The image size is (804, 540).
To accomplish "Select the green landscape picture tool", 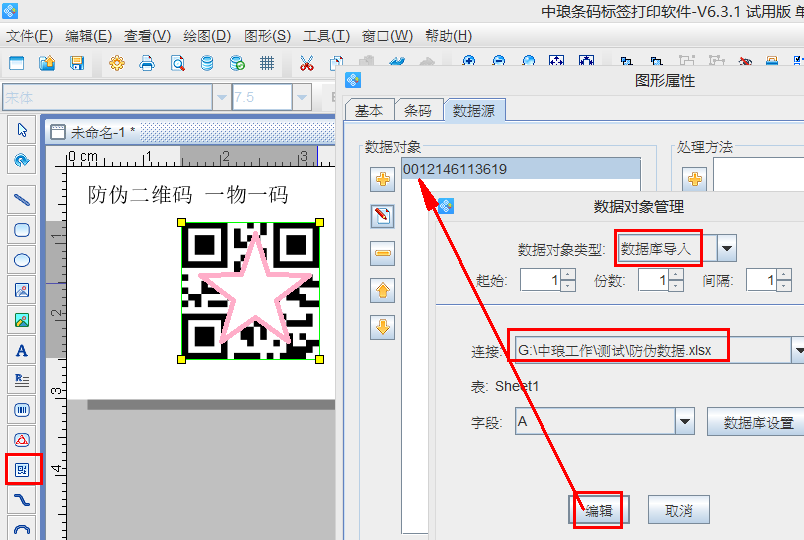I will [22, 321].
